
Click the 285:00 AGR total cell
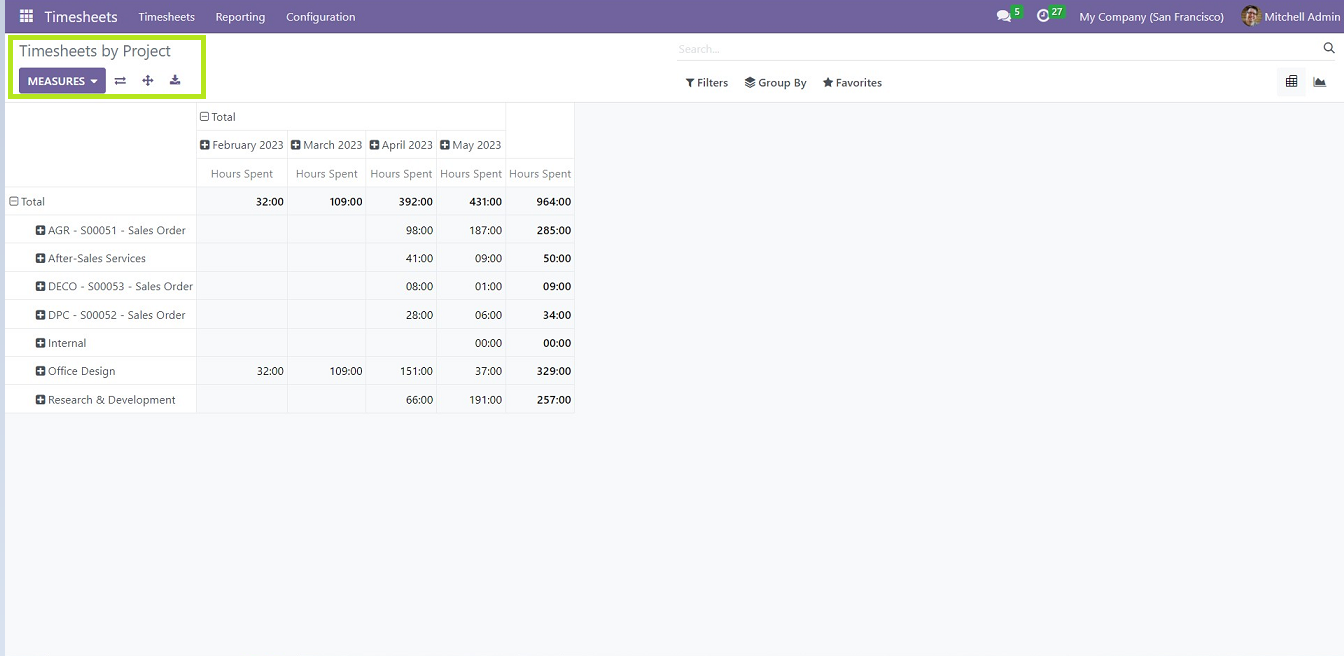pyautogui.click(x=540, y=230)
